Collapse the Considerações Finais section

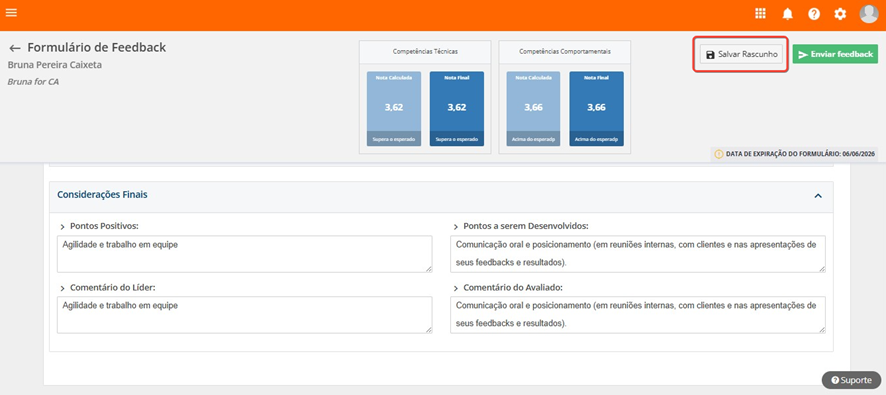818,196
